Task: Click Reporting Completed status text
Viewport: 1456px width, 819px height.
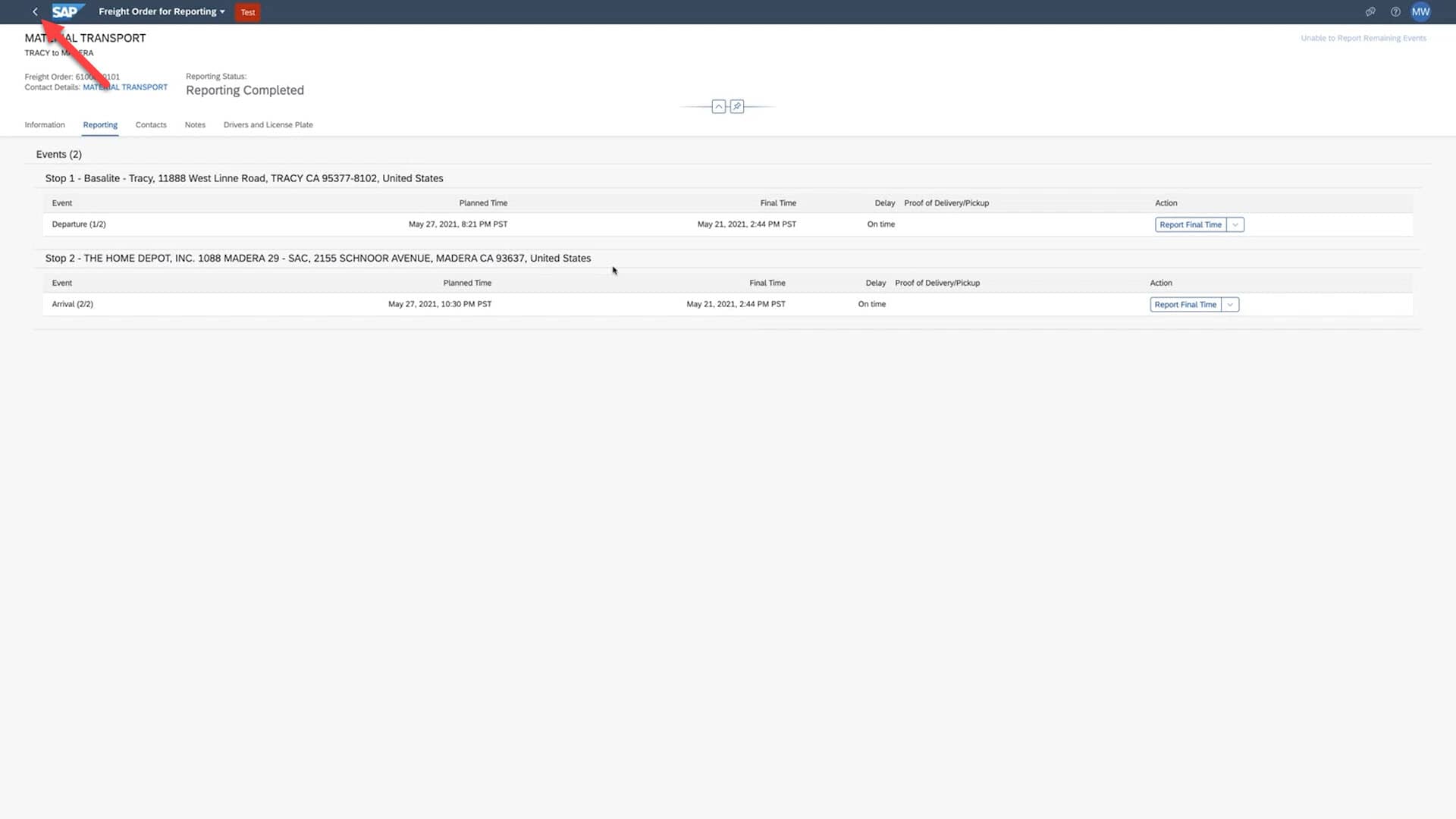Action: click(245, 90)
